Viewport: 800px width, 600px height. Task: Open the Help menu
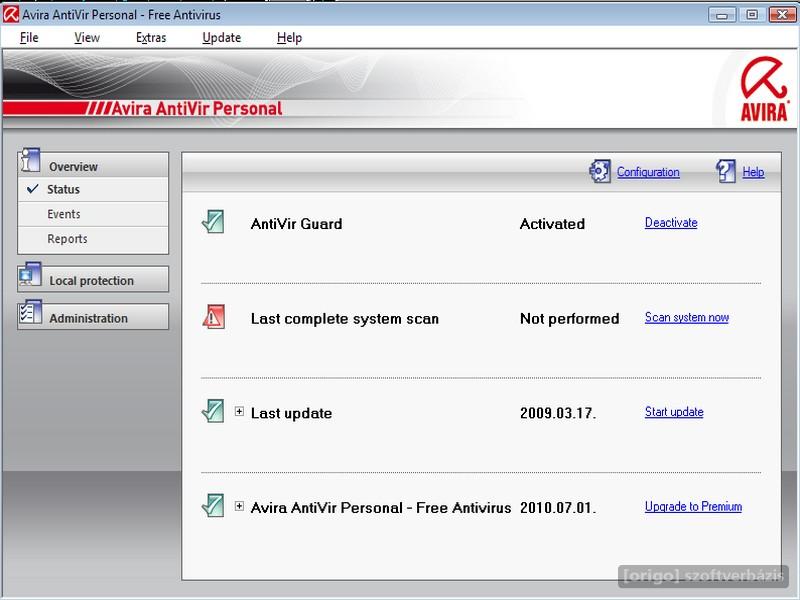tap(289, 38)
